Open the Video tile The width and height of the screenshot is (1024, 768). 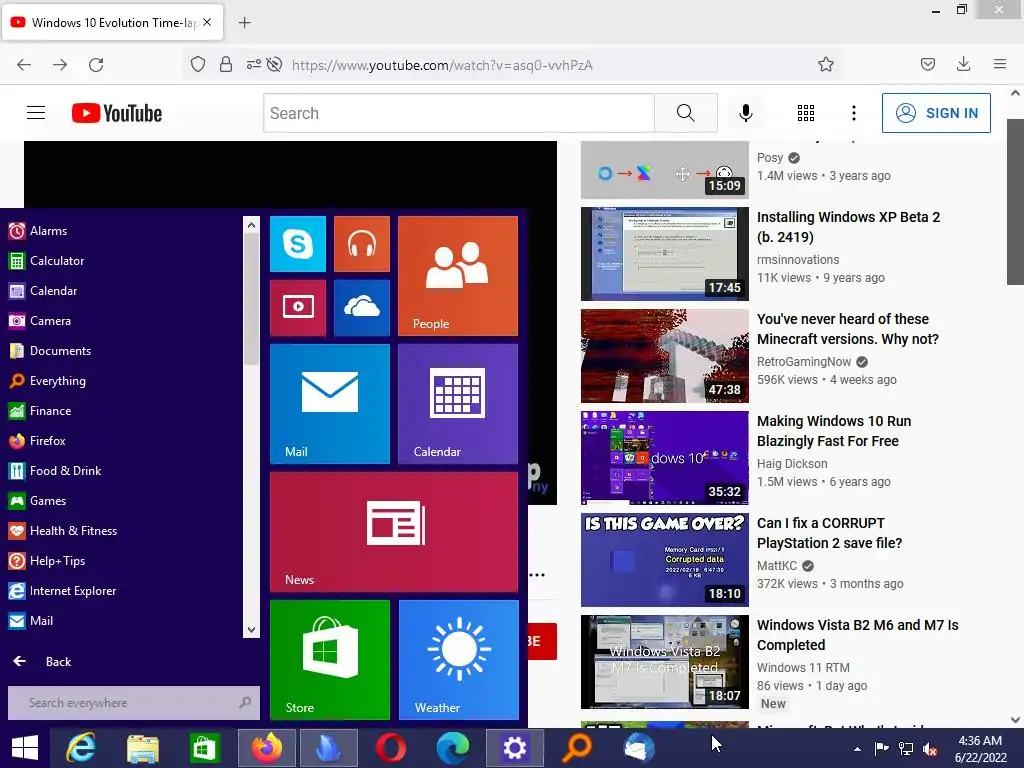pyautogui.click(x=298, y=308)
